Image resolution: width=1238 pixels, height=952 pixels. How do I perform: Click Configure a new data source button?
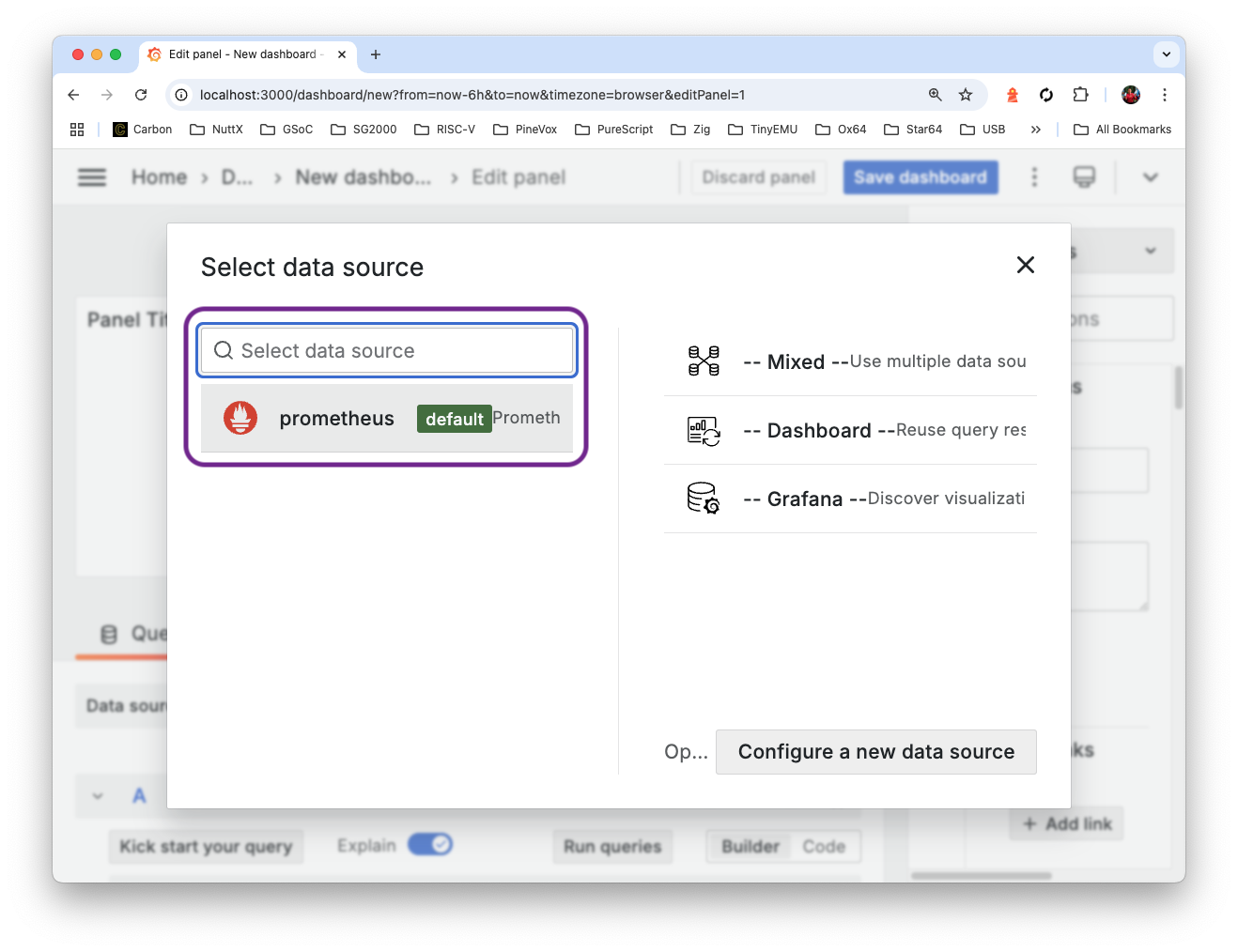click(x=876, y=752)
